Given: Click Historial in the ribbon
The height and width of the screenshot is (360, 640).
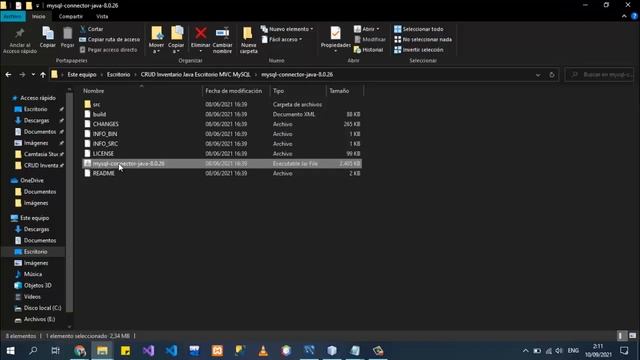Looking at the screenshot, I should coord(369,50).
